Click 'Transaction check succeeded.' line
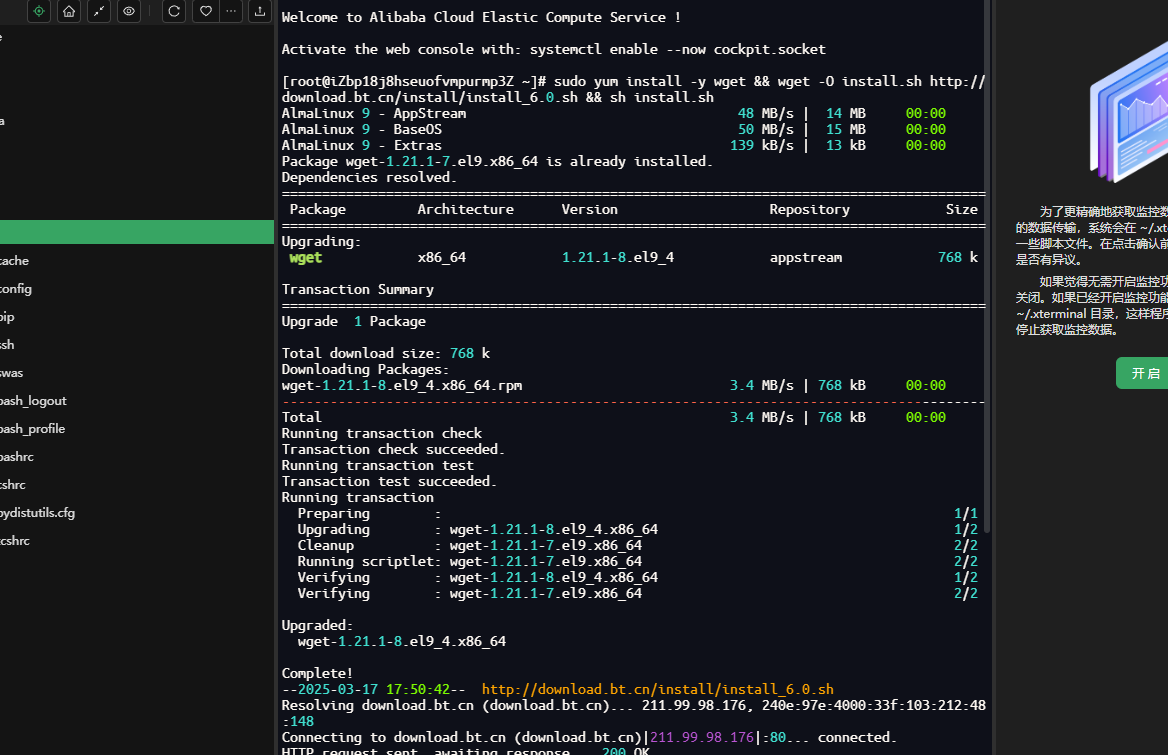 (393, 450)
